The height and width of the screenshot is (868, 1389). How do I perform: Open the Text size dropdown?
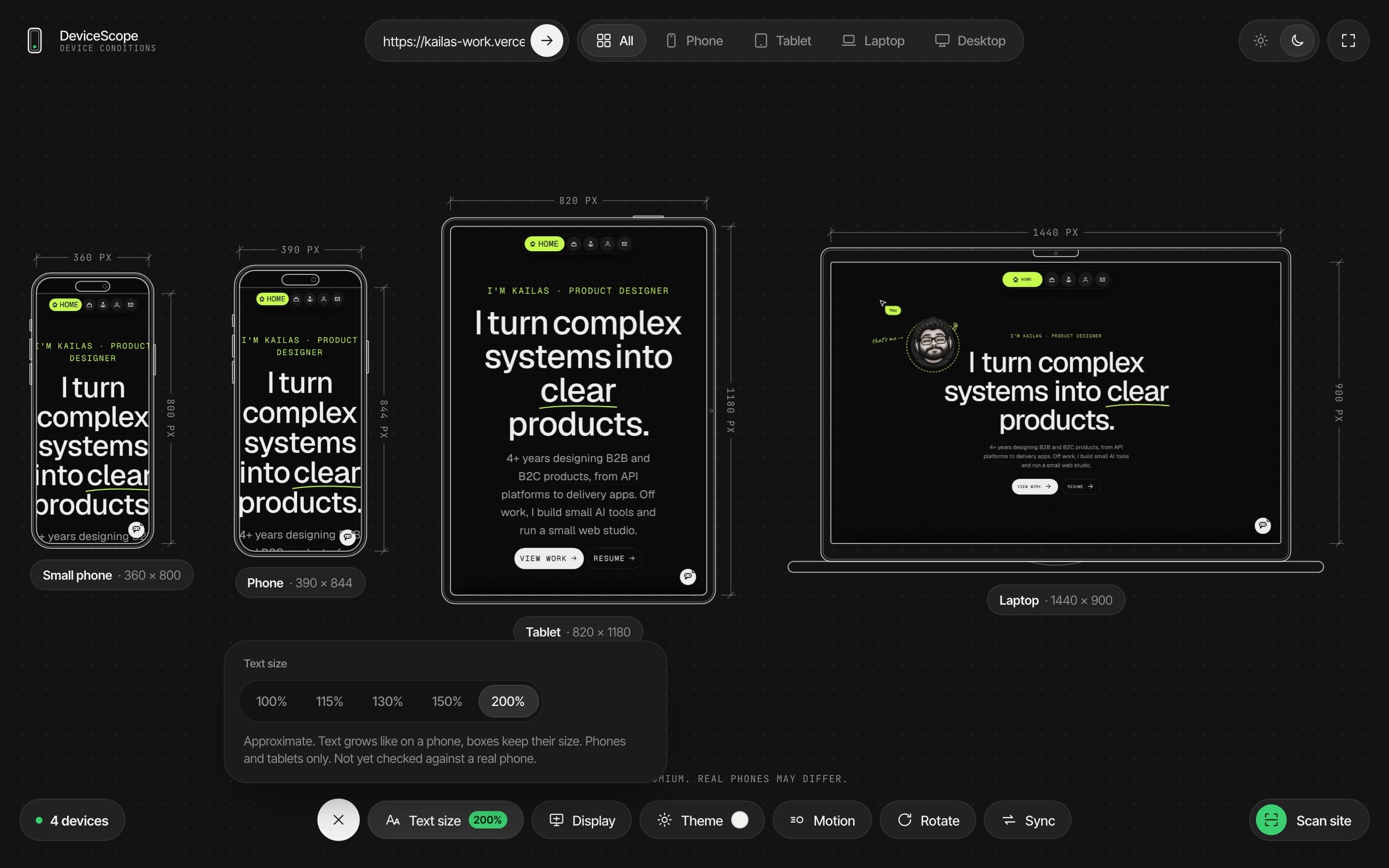tap(446, 820)
